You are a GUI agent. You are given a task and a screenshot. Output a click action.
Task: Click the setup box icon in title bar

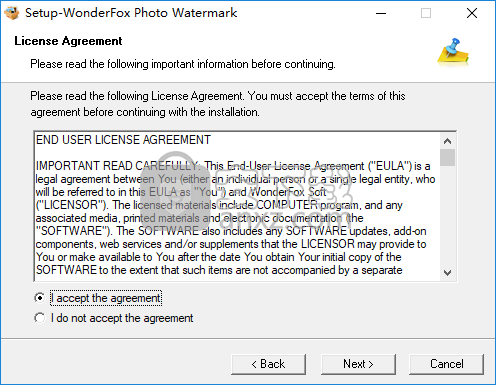coord(12,13)
